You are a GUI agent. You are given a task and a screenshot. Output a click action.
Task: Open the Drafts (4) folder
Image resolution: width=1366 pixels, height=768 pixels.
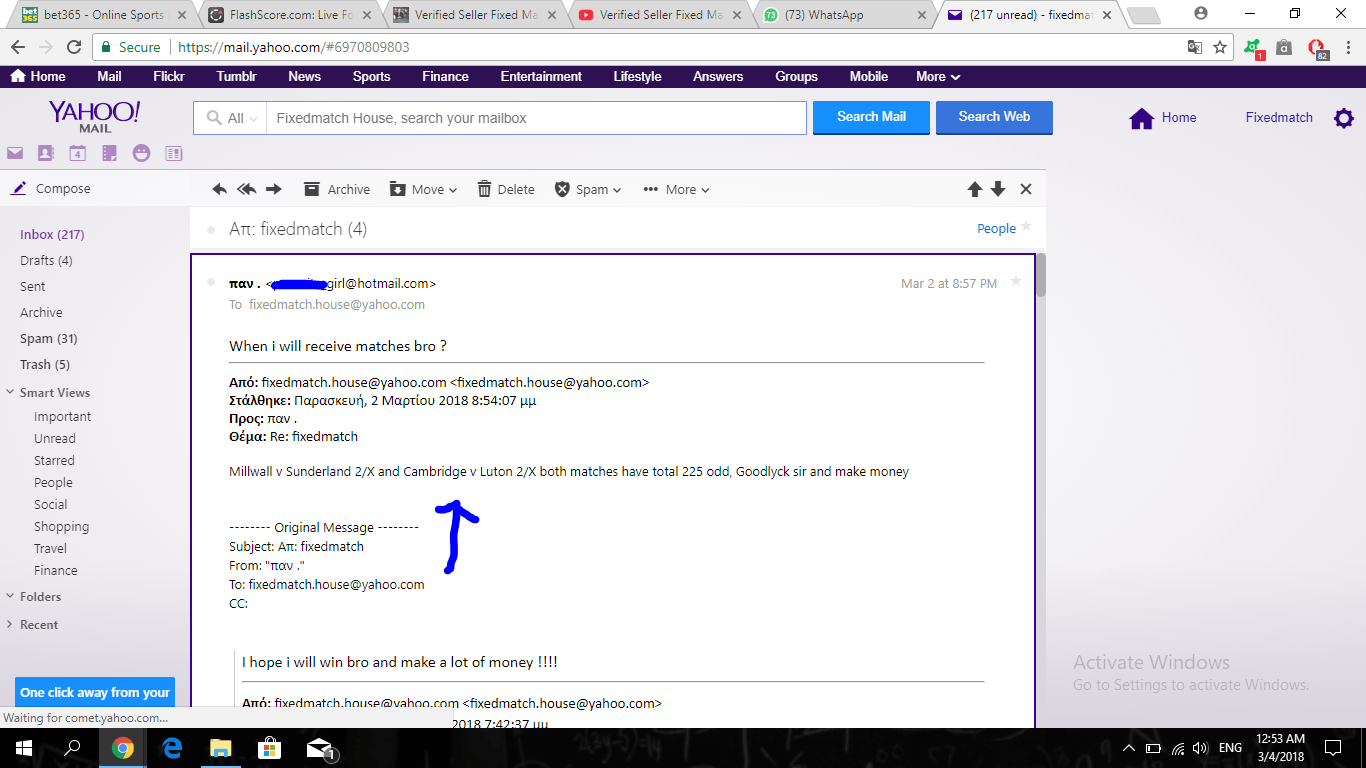(x=46, y=260)
